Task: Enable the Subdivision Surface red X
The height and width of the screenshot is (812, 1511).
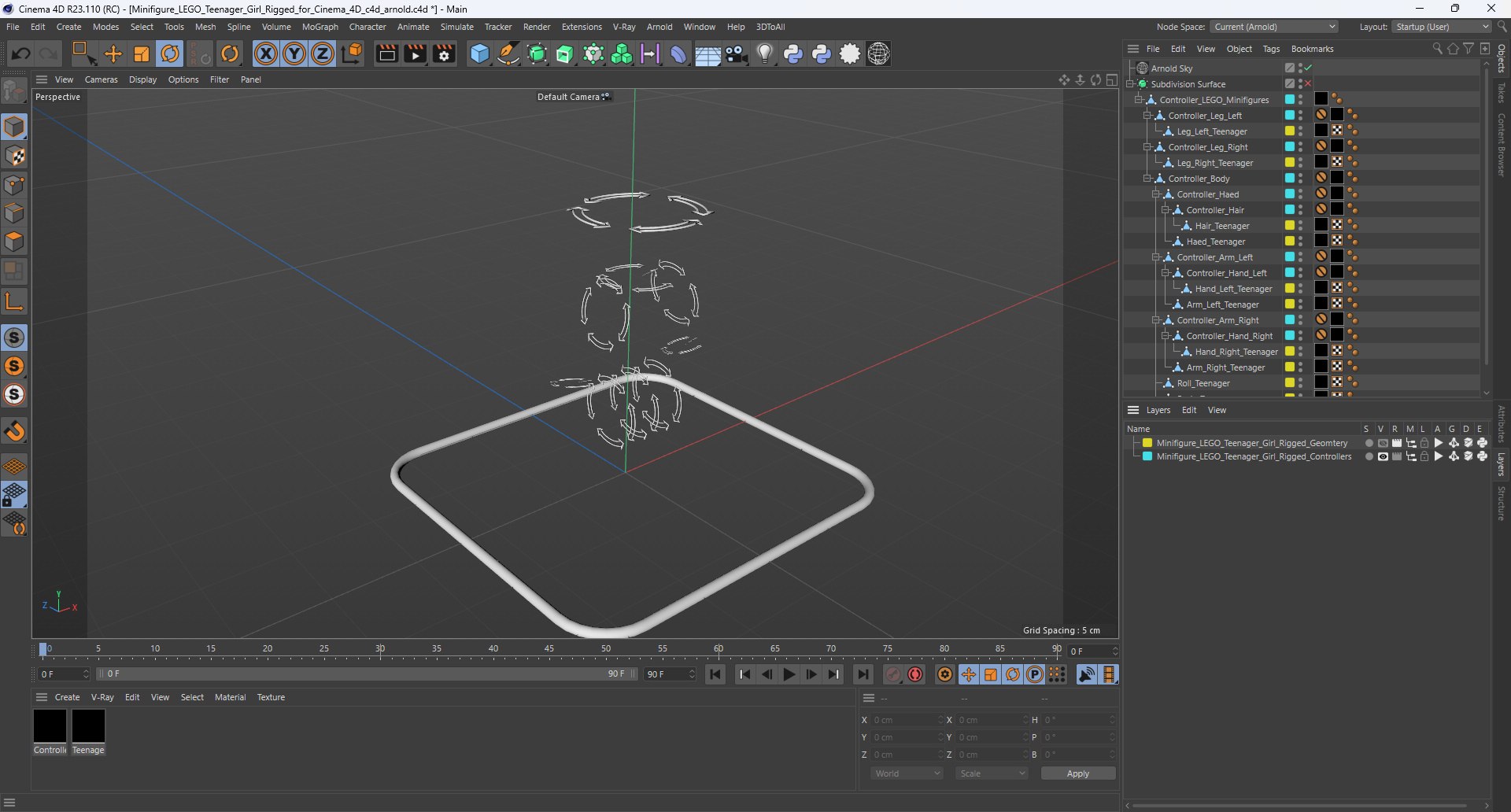Action: pos(1308,84)
